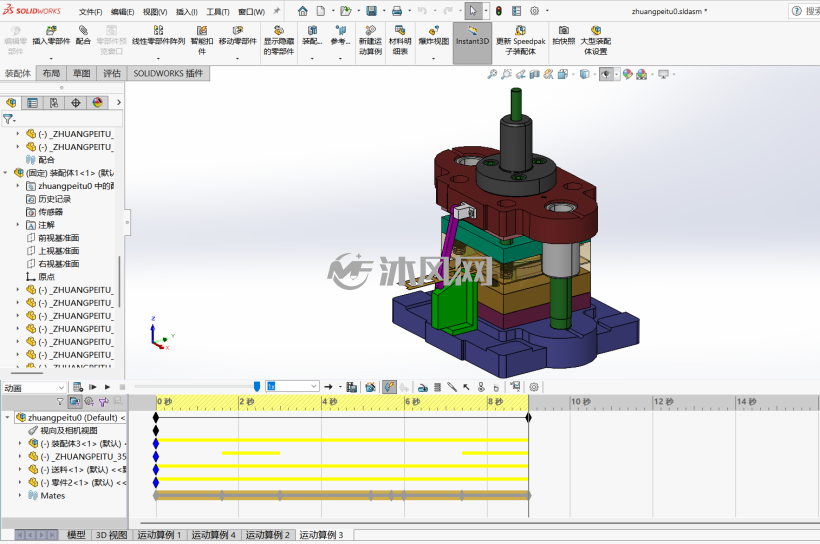Expand the Mates item in the motion tree
Image resolution: width=820 pixels, height=544 pixels.
tap(20, 495)
